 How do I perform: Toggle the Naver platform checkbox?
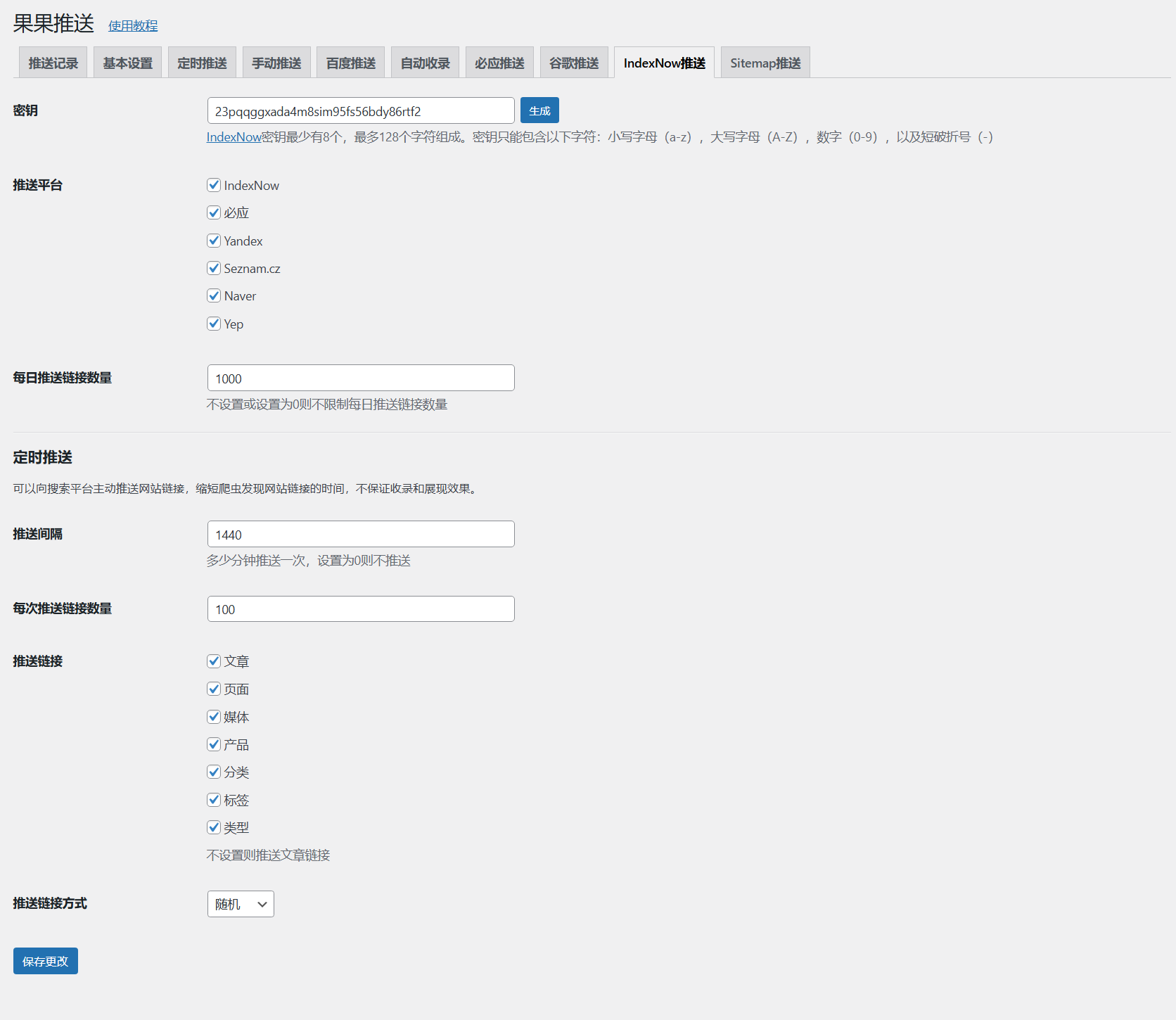pyautogui.click(x=214, y=295)
